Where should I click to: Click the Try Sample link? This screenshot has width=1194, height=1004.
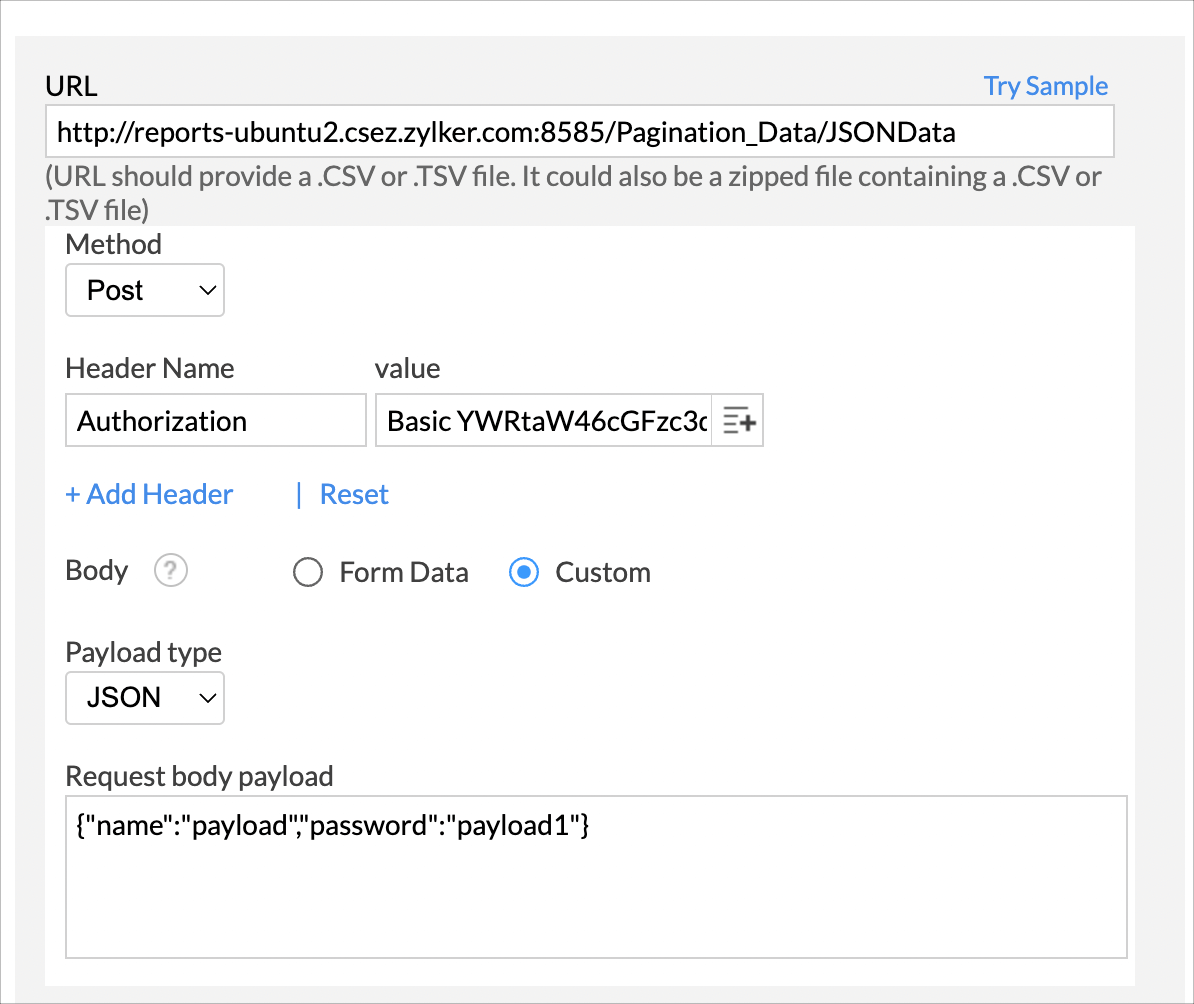point(1045,86)
